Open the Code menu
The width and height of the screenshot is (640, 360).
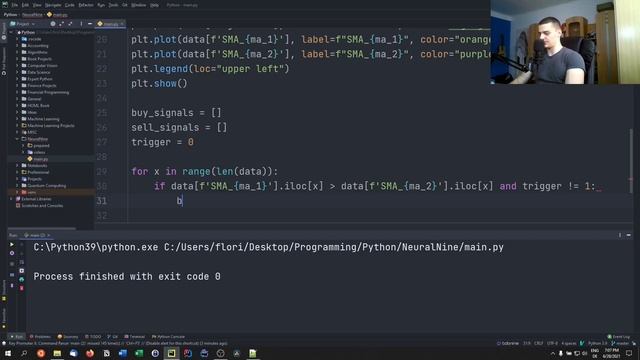coord(70,5)
